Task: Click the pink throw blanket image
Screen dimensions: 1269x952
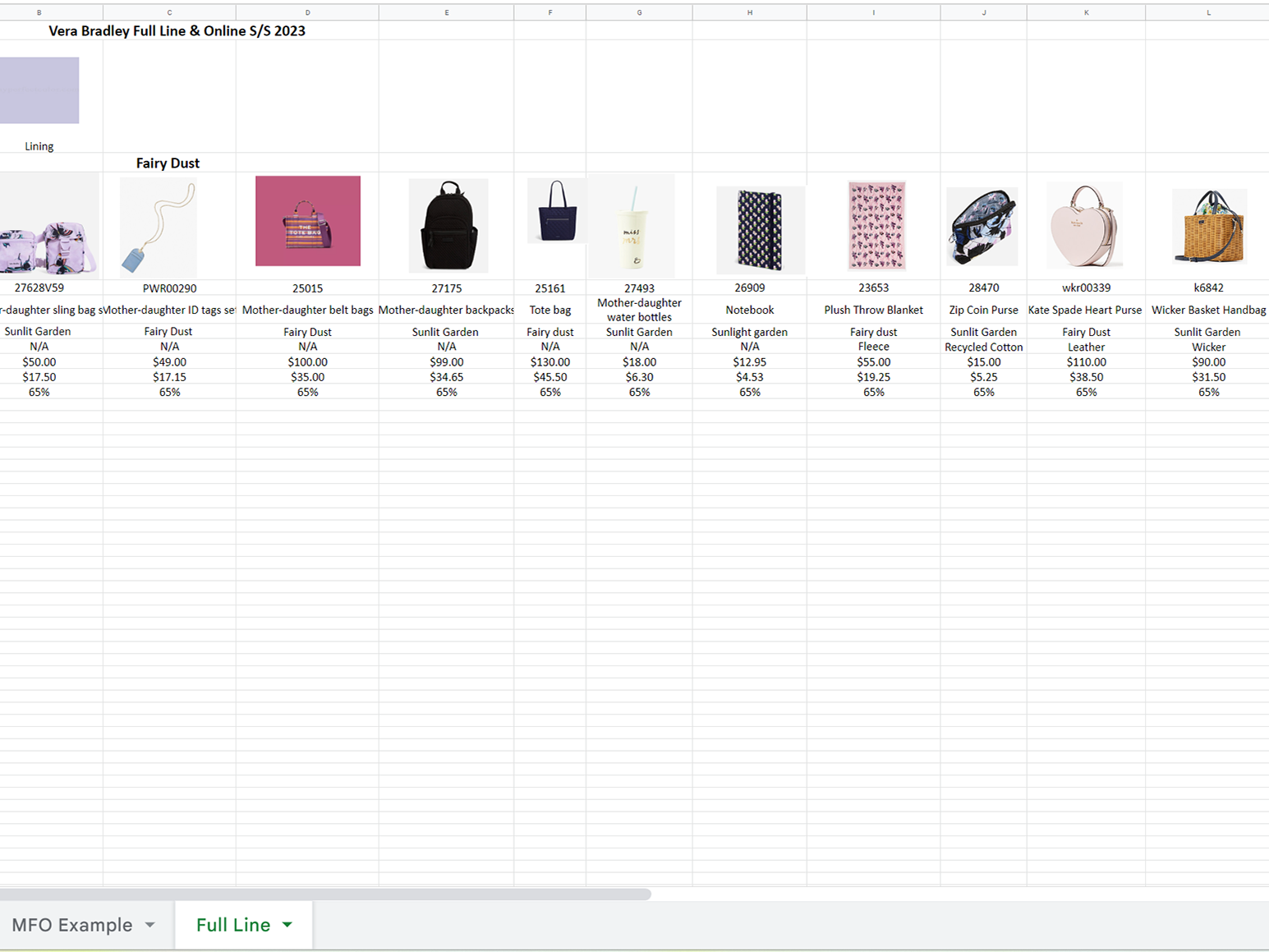Action: coord(876,226)
